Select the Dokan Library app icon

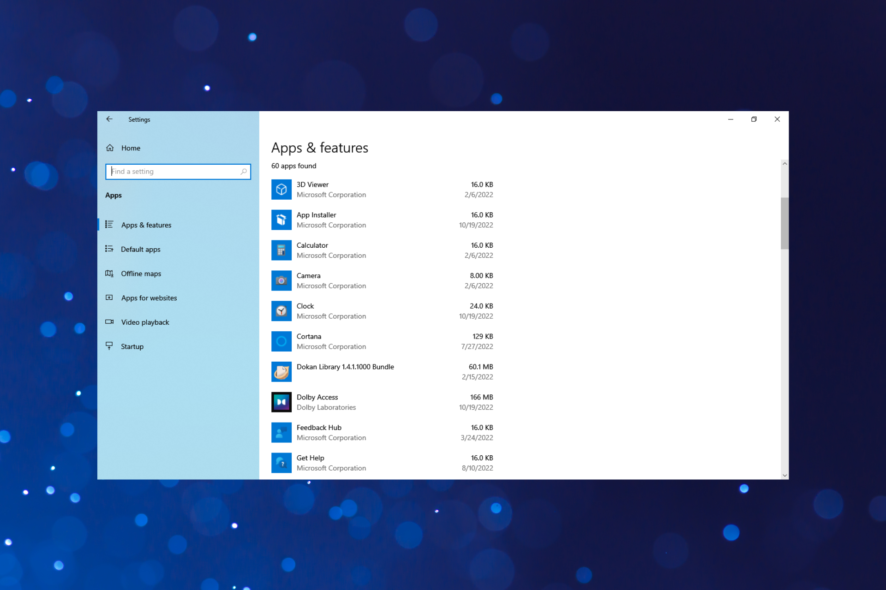[x=281, y=372]
